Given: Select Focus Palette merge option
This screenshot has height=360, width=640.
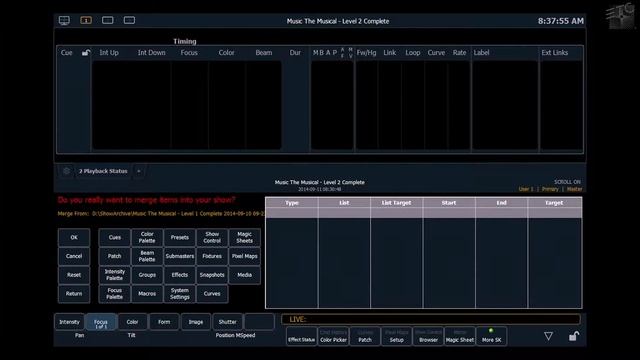Looking at the screenshot, I should click(114, 294).
